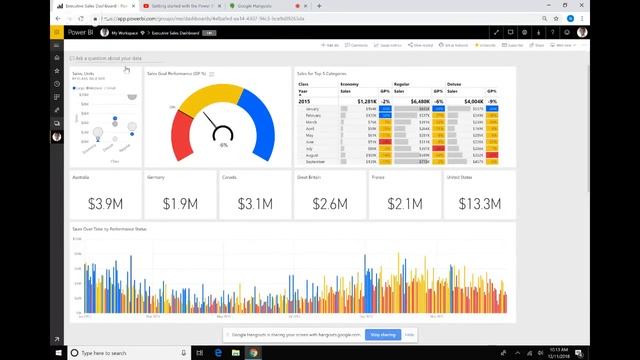The width and height of the screenshot is (640, 360).
Task: Click the browser address bar
Action: pos(318,19)
